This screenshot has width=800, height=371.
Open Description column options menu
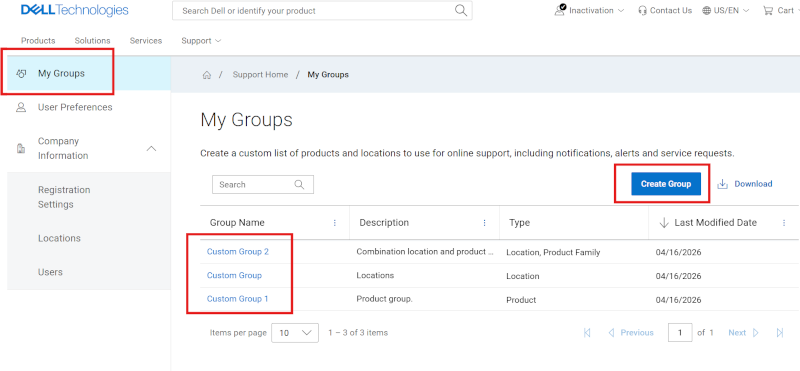(485, 223)
